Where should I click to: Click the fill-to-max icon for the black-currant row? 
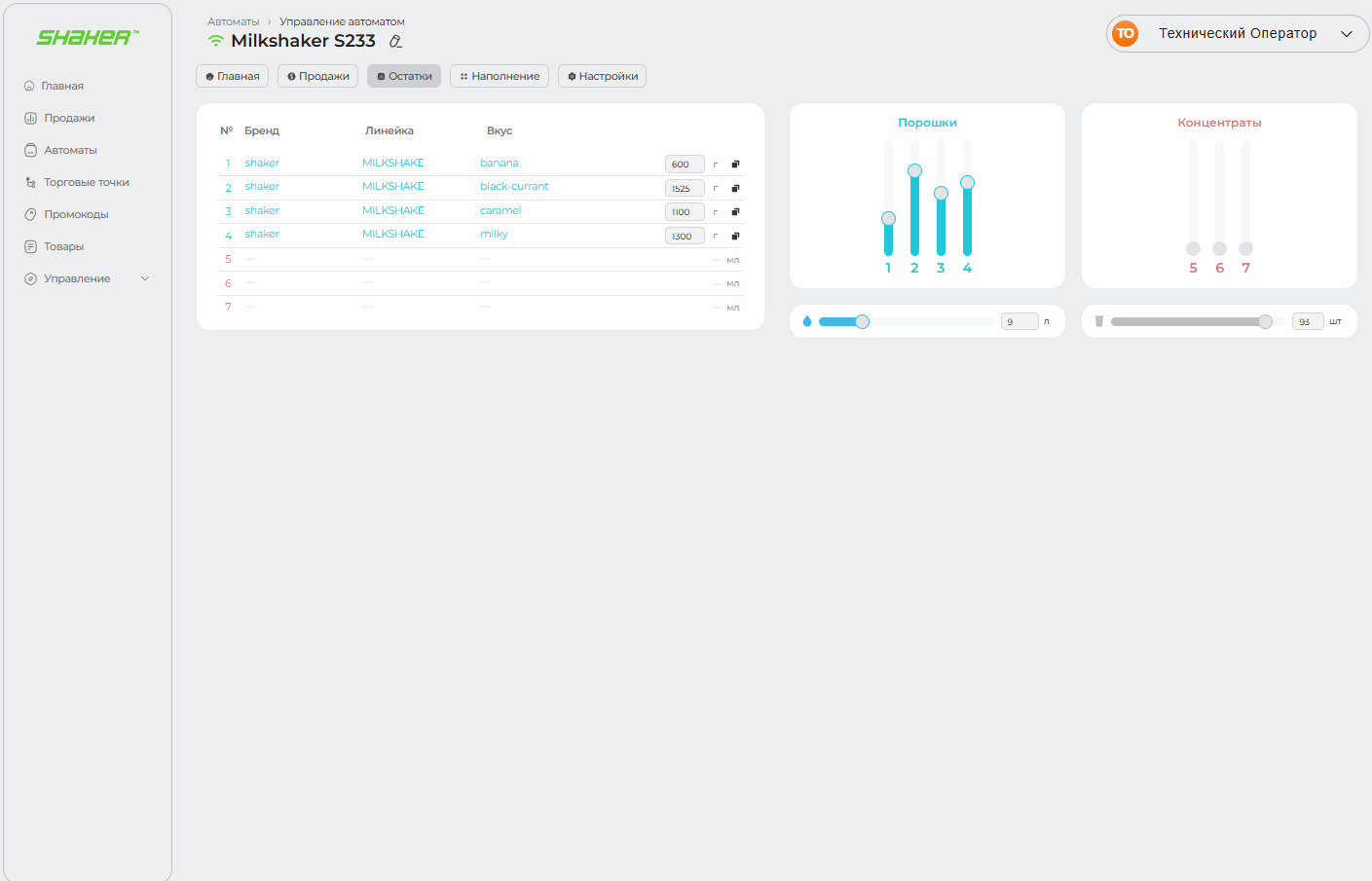[x=735, y=188]
